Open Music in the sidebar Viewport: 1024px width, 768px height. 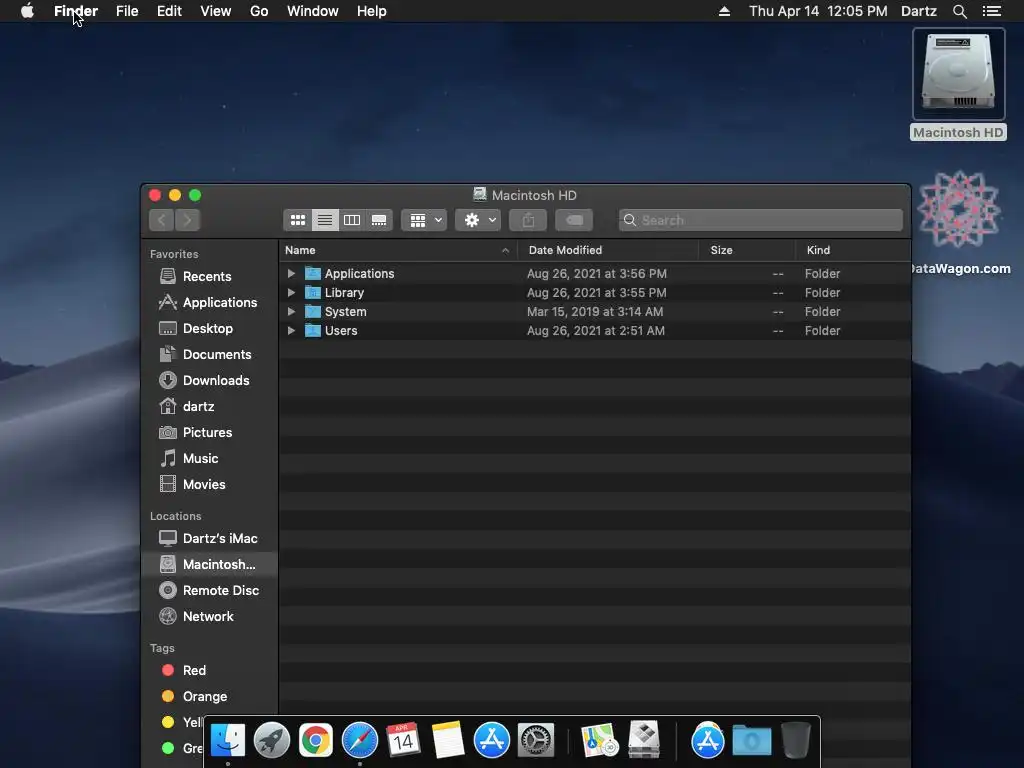tap(210, 458)
